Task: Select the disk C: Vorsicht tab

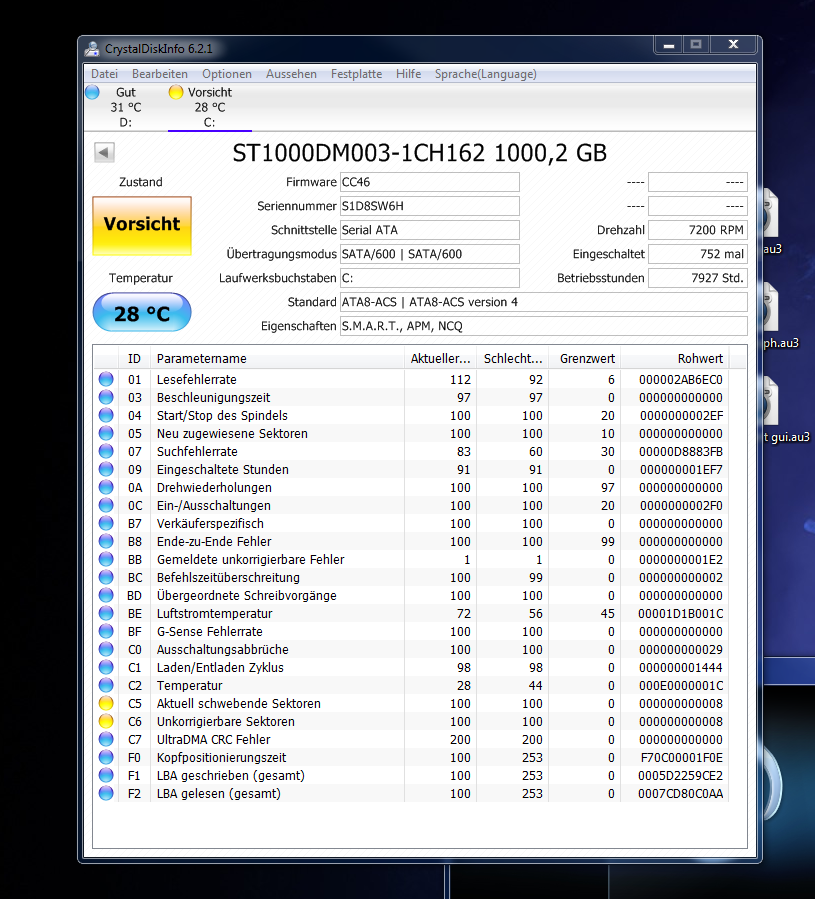Action: click(x=209, y=107)
